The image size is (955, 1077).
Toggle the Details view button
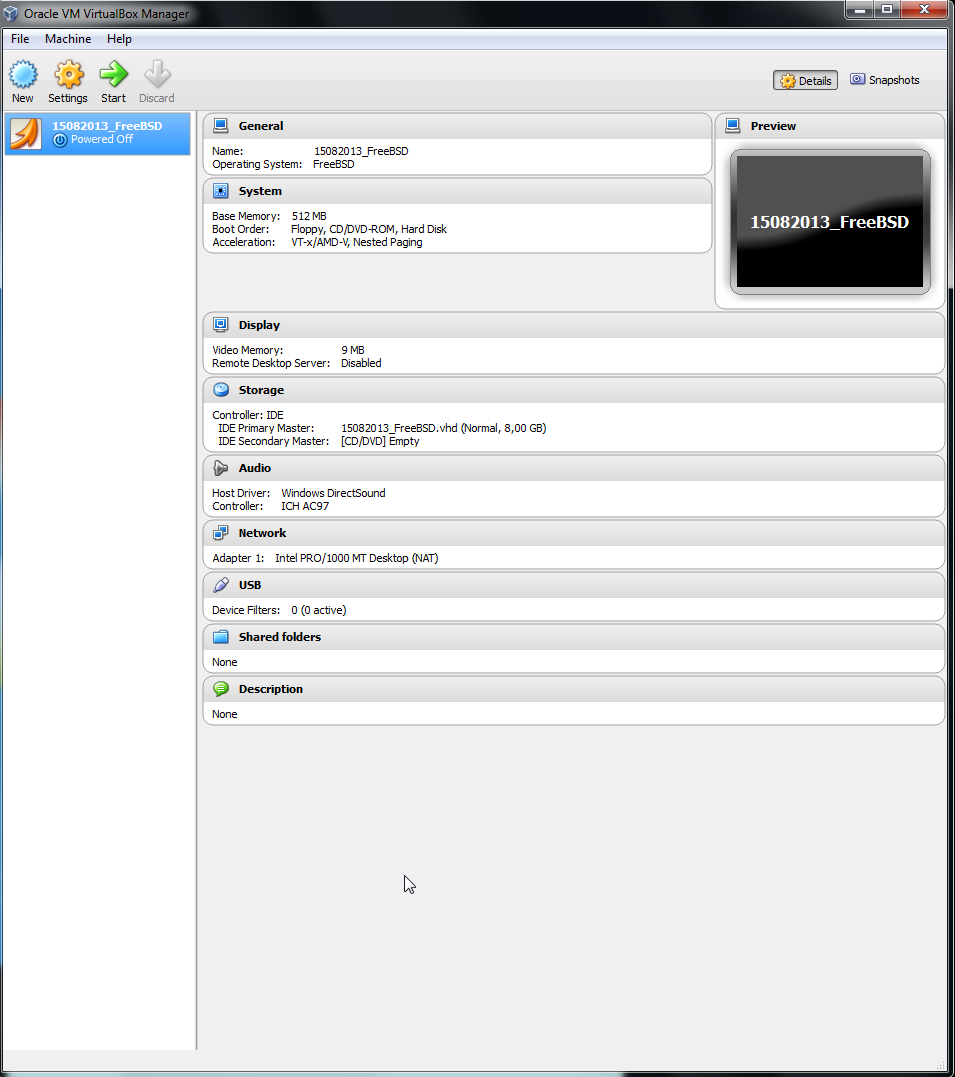[805, 81]
